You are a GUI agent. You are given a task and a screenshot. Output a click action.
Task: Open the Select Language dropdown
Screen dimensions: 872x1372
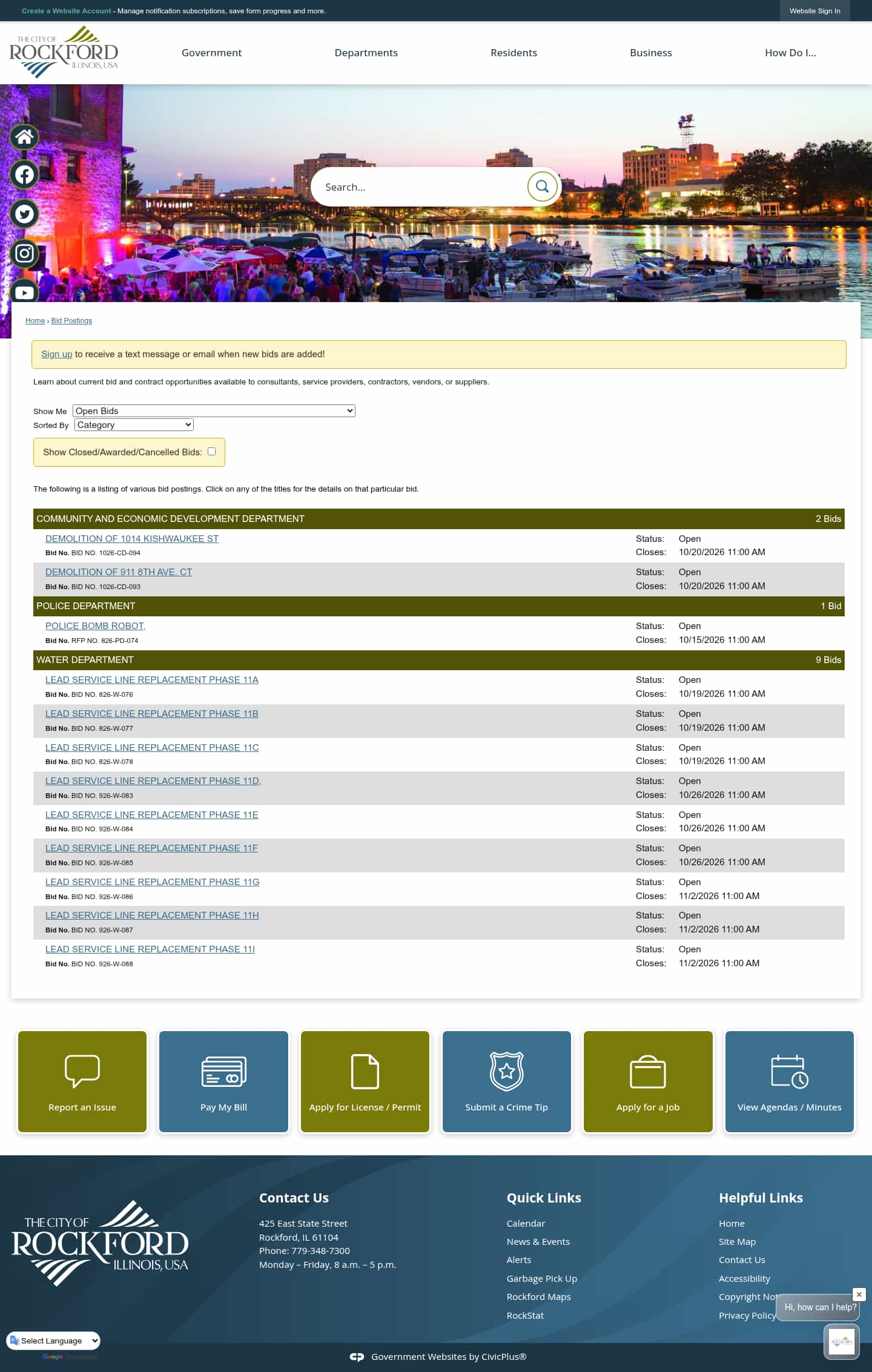[54, 1341]
